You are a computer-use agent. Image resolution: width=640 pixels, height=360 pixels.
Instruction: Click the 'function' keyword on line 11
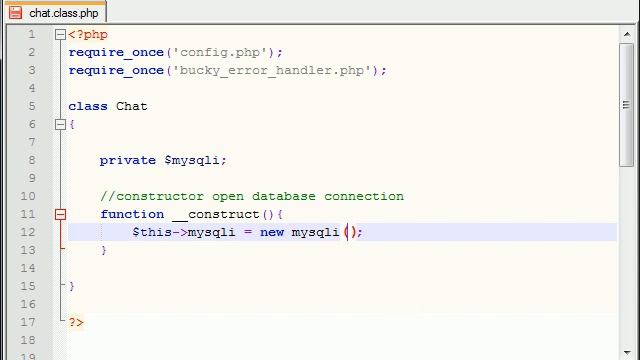132,214
